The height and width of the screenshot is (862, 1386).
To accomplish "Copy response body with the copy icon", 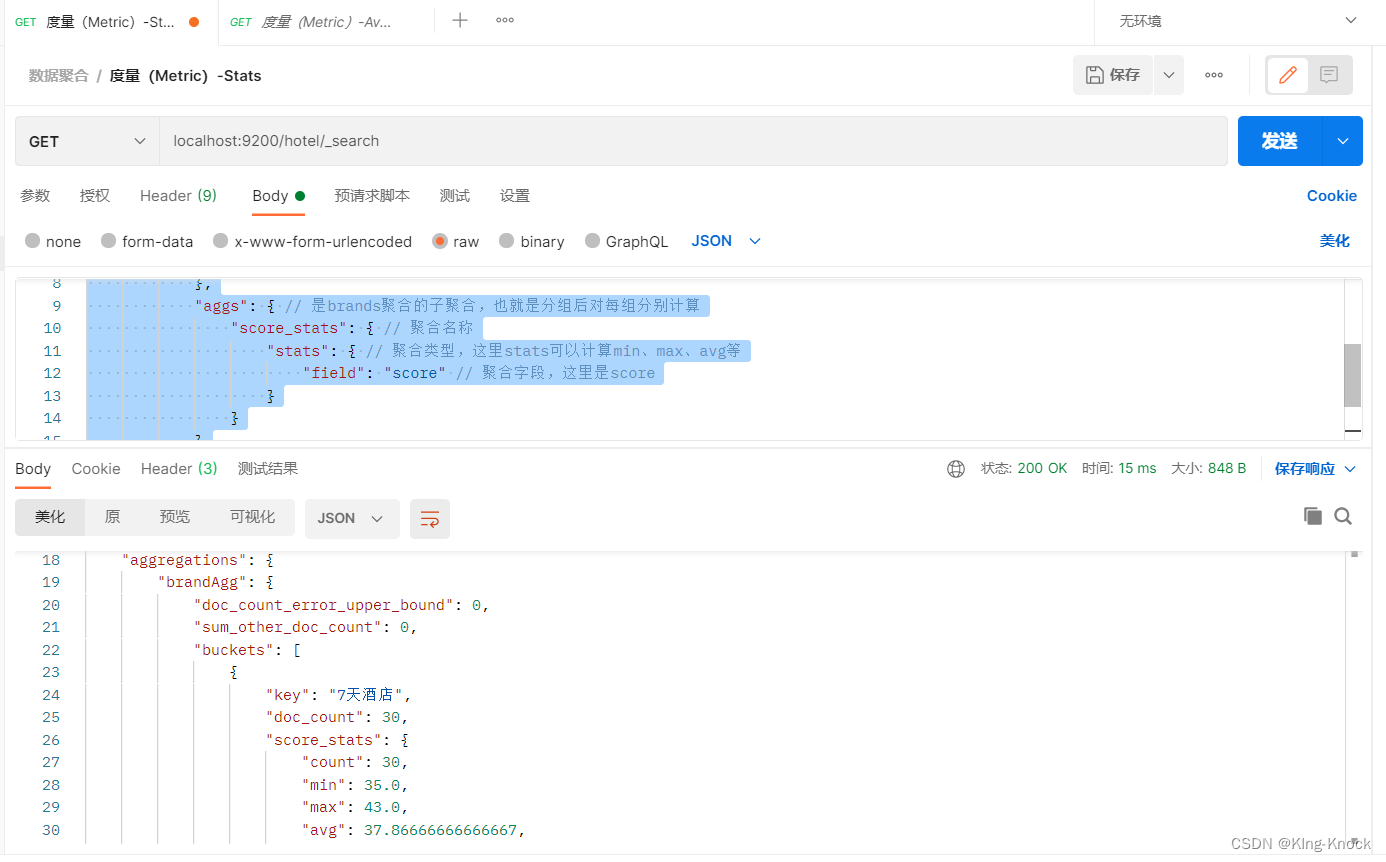I will (1313, 516).
